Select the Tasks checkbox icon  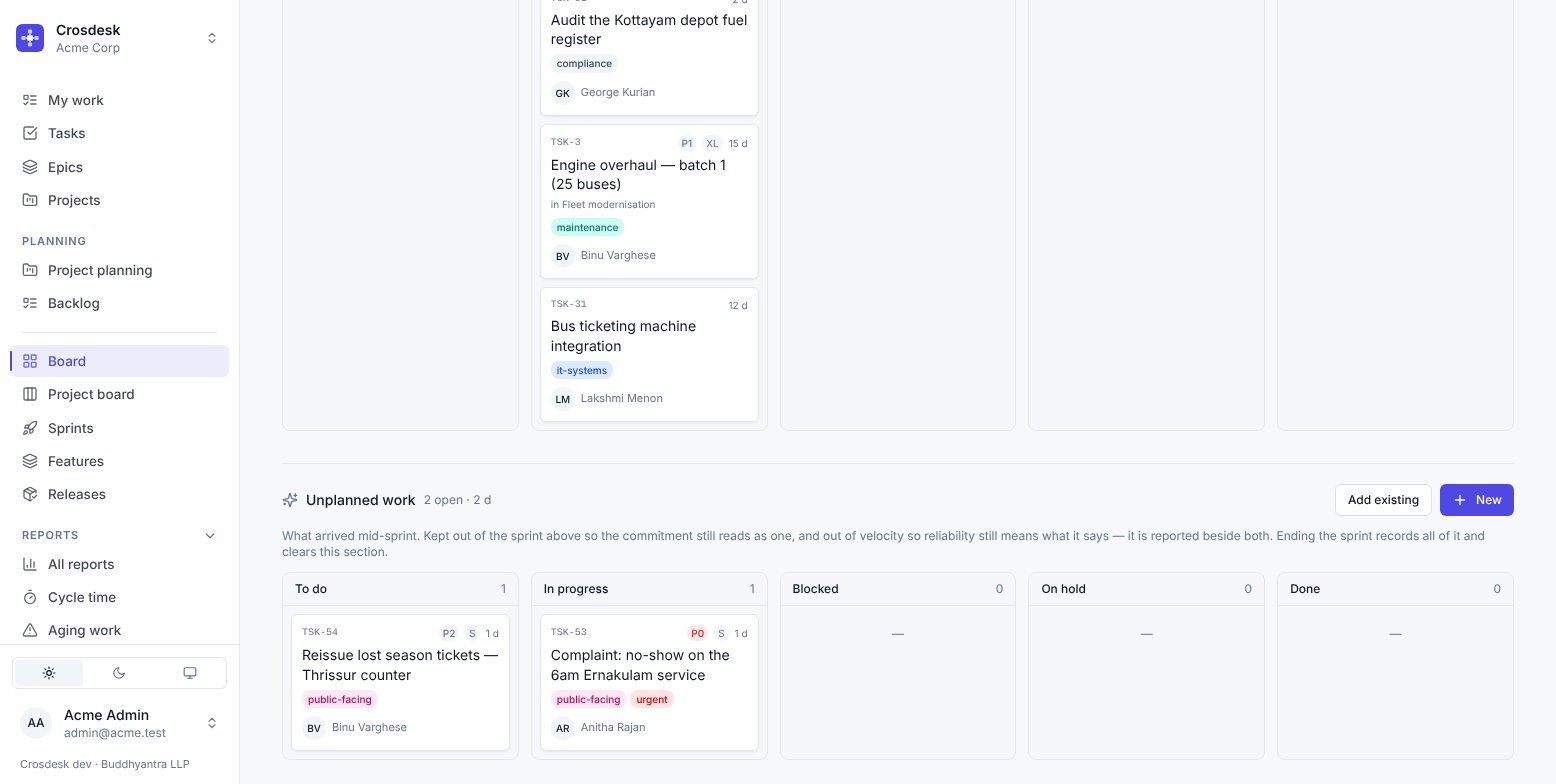30,133
